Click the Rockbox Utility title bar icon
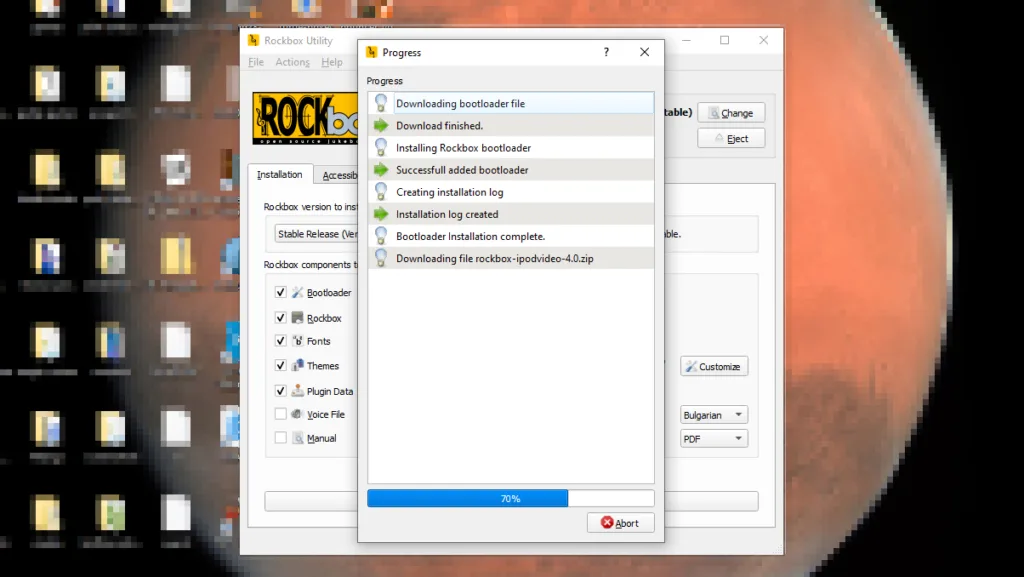Screen dimensions: 1024x577 point(253,40)
